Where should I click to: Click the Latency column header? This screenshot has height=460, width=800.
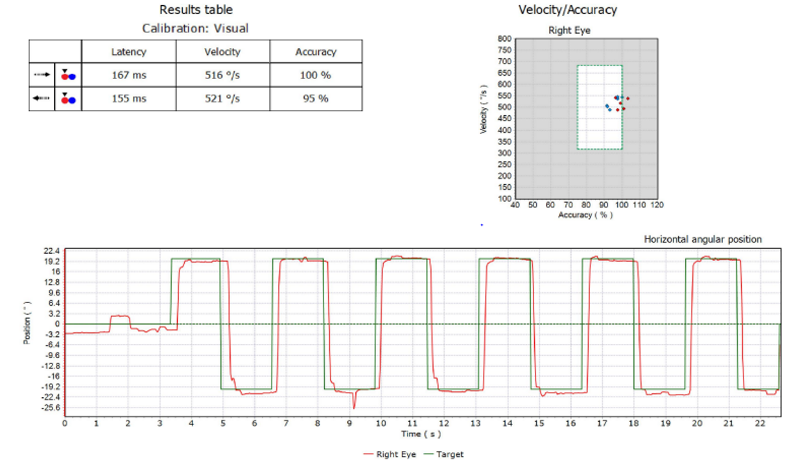click(x=129, y=52)
